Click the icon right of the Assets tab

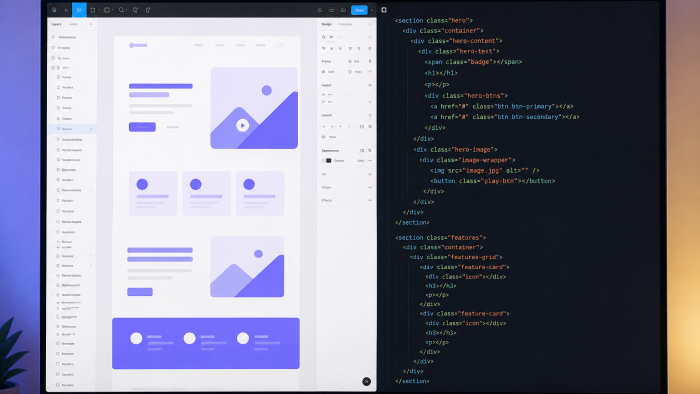coord(91,24)
